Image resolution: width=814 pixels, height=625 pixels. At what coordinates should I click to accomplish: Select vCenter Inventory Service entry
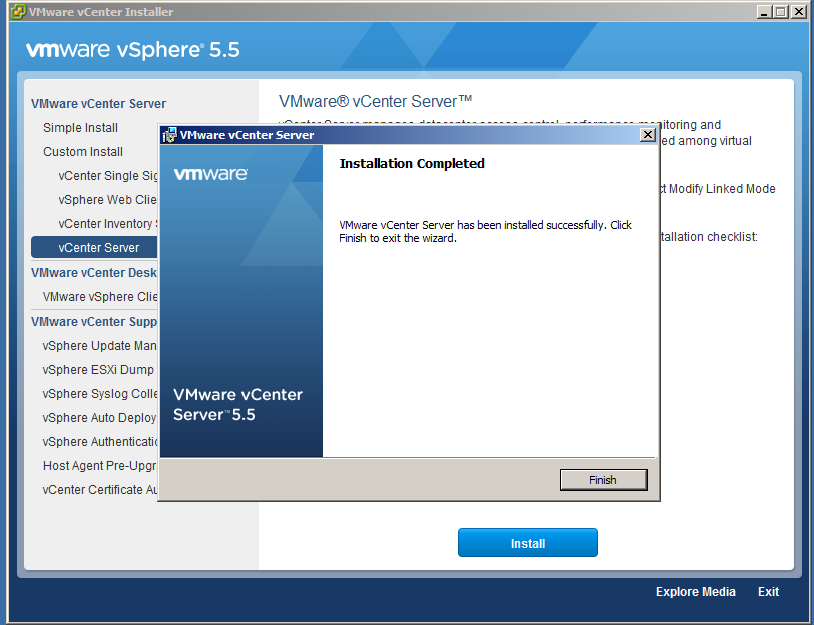[107, 224]
